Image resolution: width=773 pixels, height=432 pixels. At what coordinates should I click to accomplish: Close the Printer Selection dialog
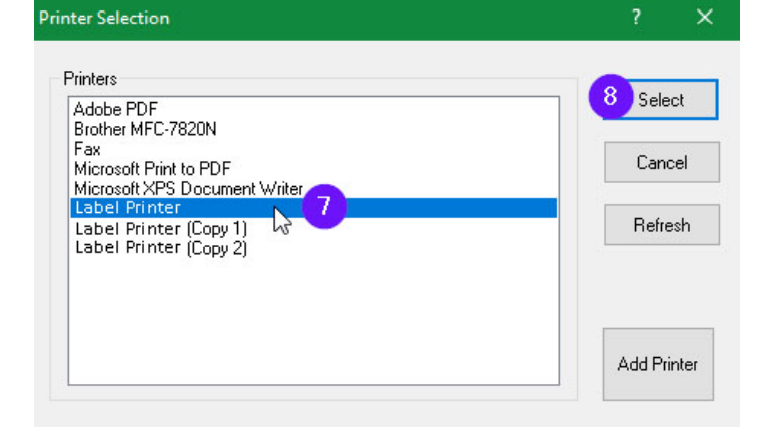(x=705, y=18)
